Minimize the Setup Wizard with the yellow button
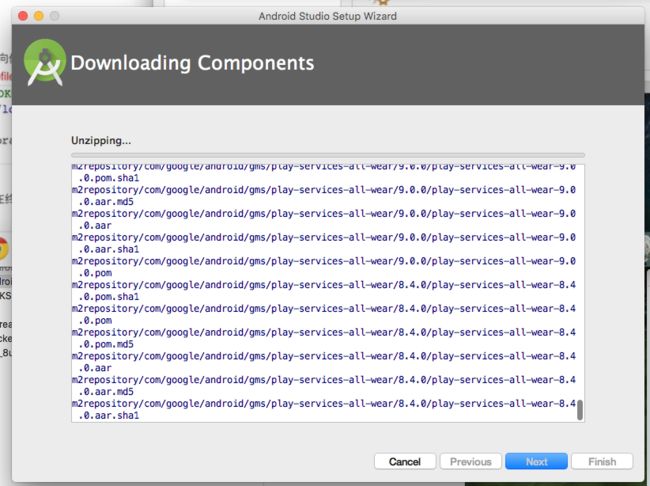This screenshot has height=486, width=650. [39, 16]
